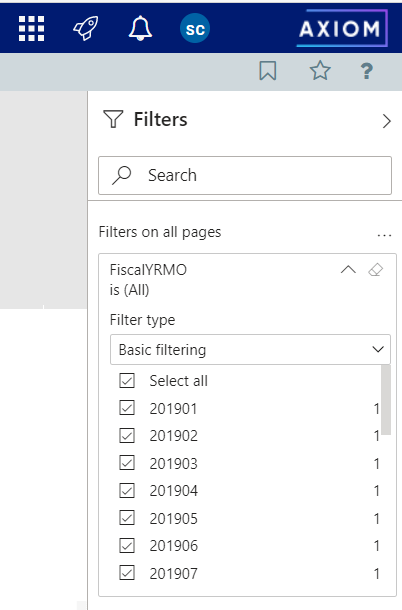Click the Axiom logo
The image size is (402, 610).
pyautogui.click(x=342, y=28)
